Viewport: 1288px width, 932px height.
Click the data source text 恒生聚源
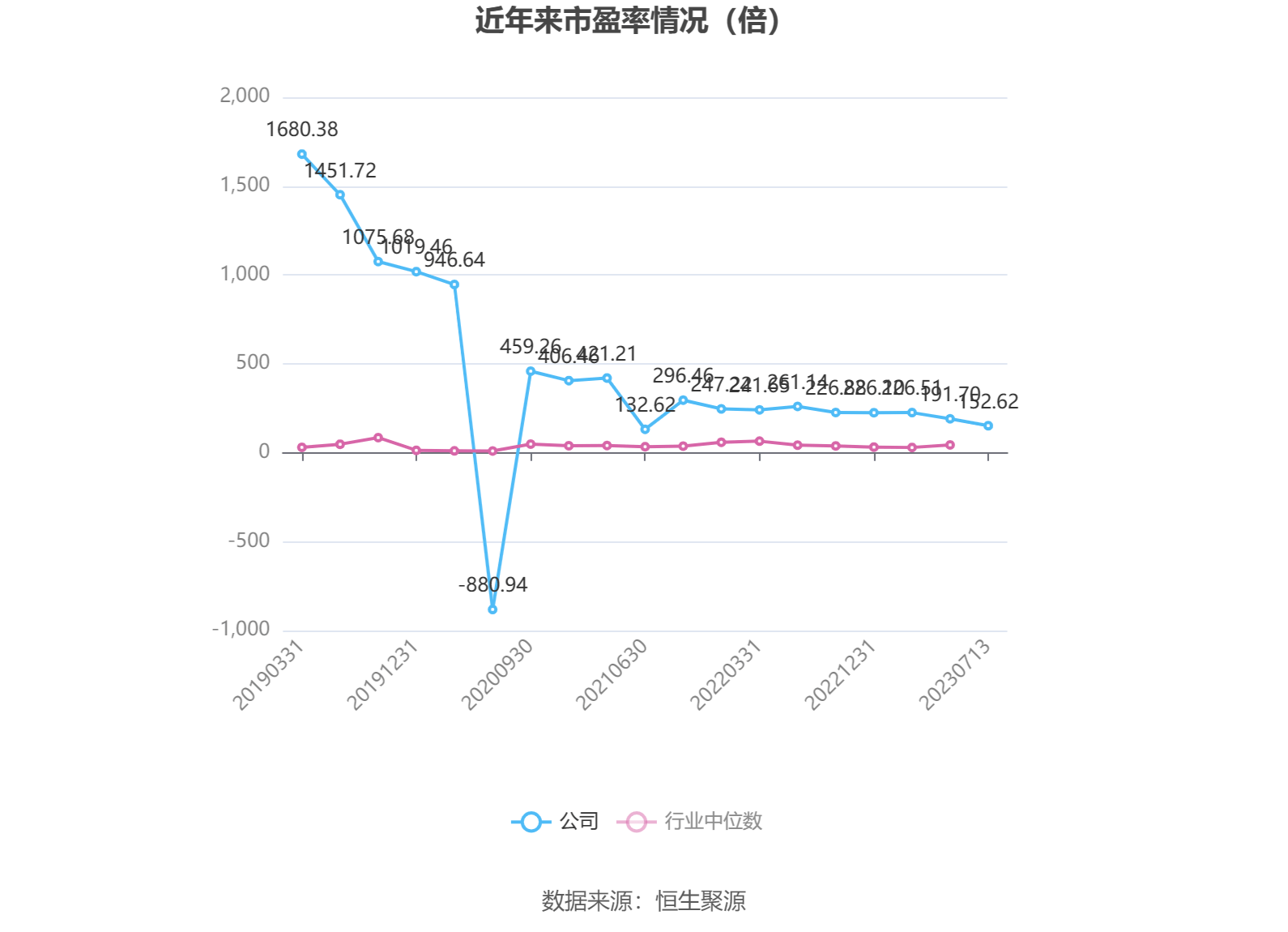coord(701,901)
